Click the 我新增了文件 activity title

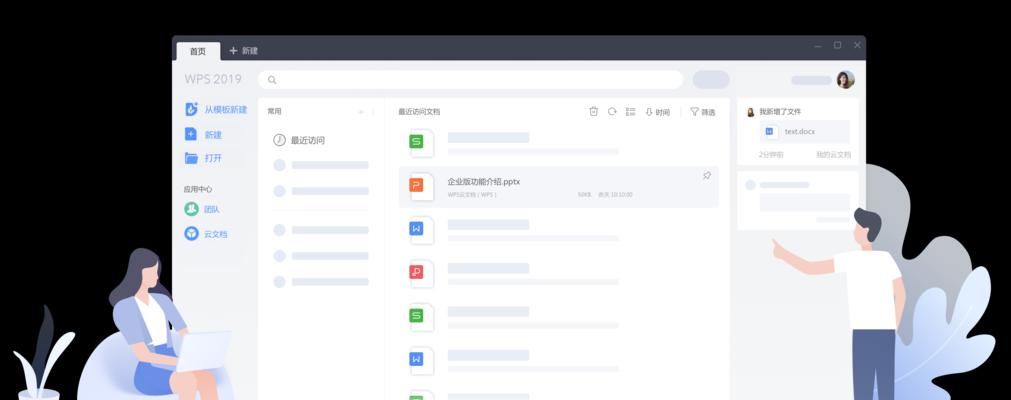pyautogui.click(x=780, y=112)
